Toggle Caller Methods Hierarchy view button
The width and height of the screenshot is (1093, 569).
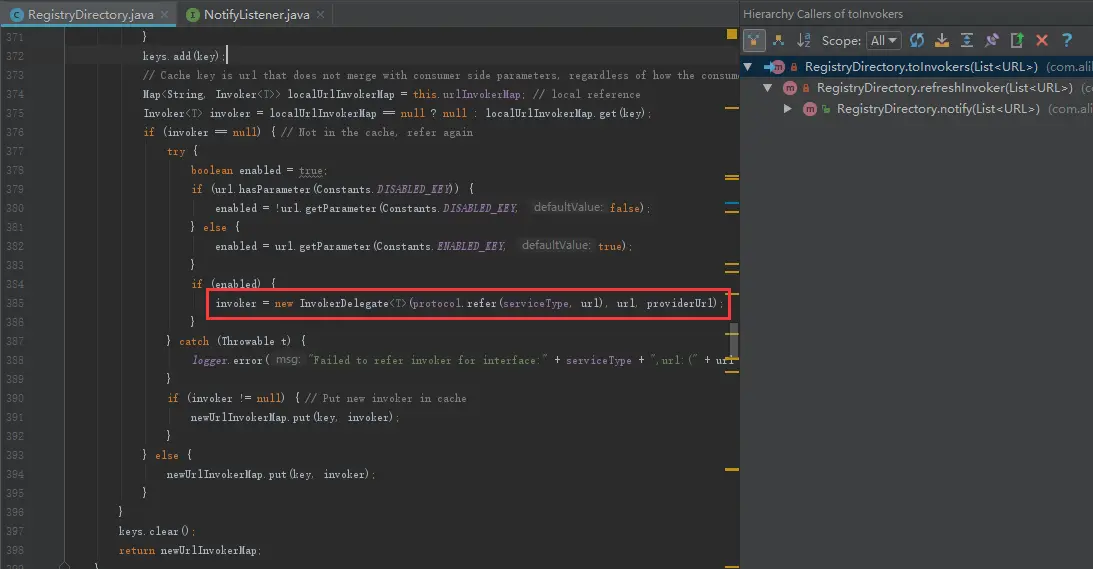click(x=754, y=40)
